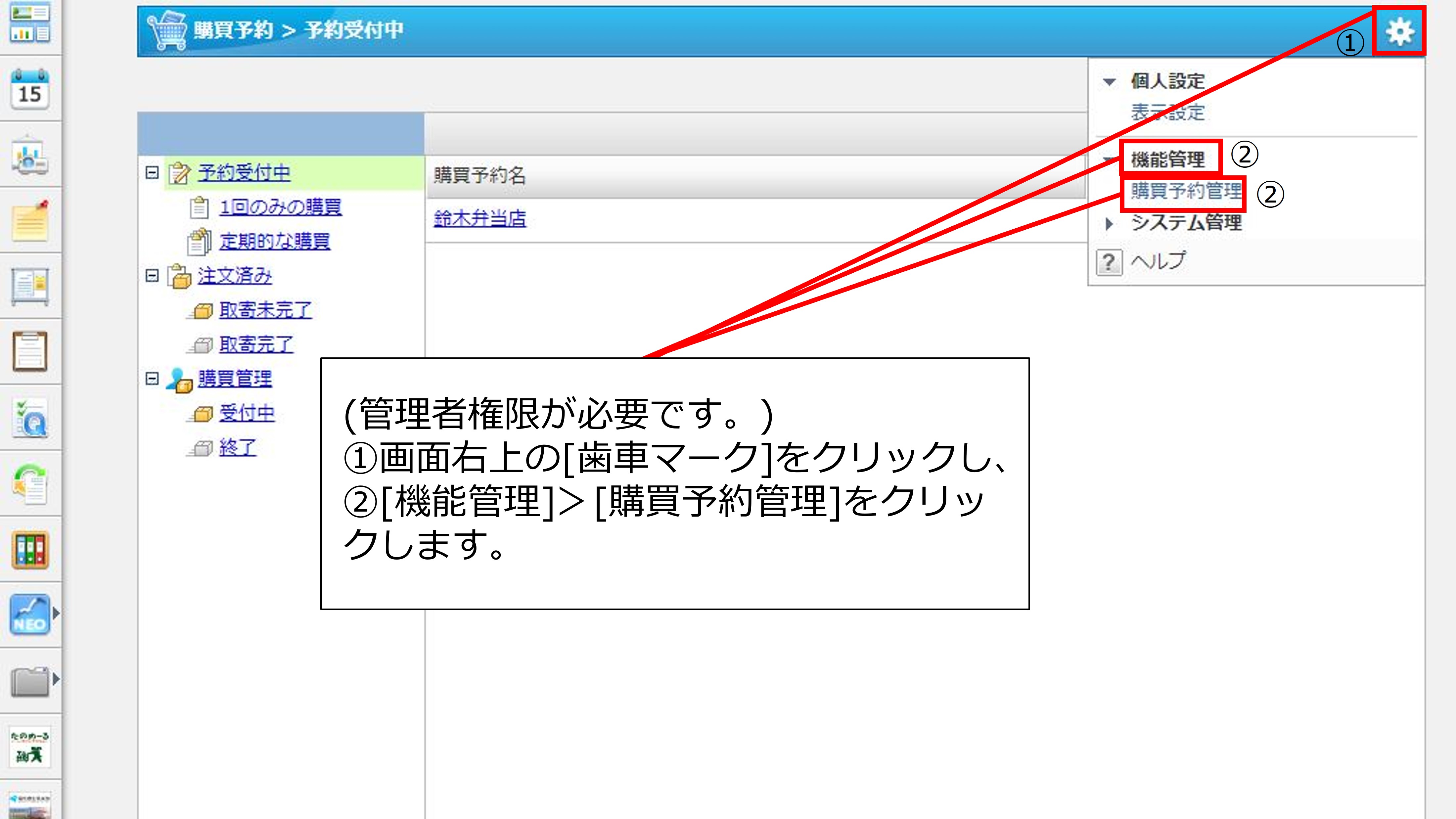Viewport: 1456px width, 819px height.
Task: Collapse the 予約受付中 tree node
Action: point(152,172)
